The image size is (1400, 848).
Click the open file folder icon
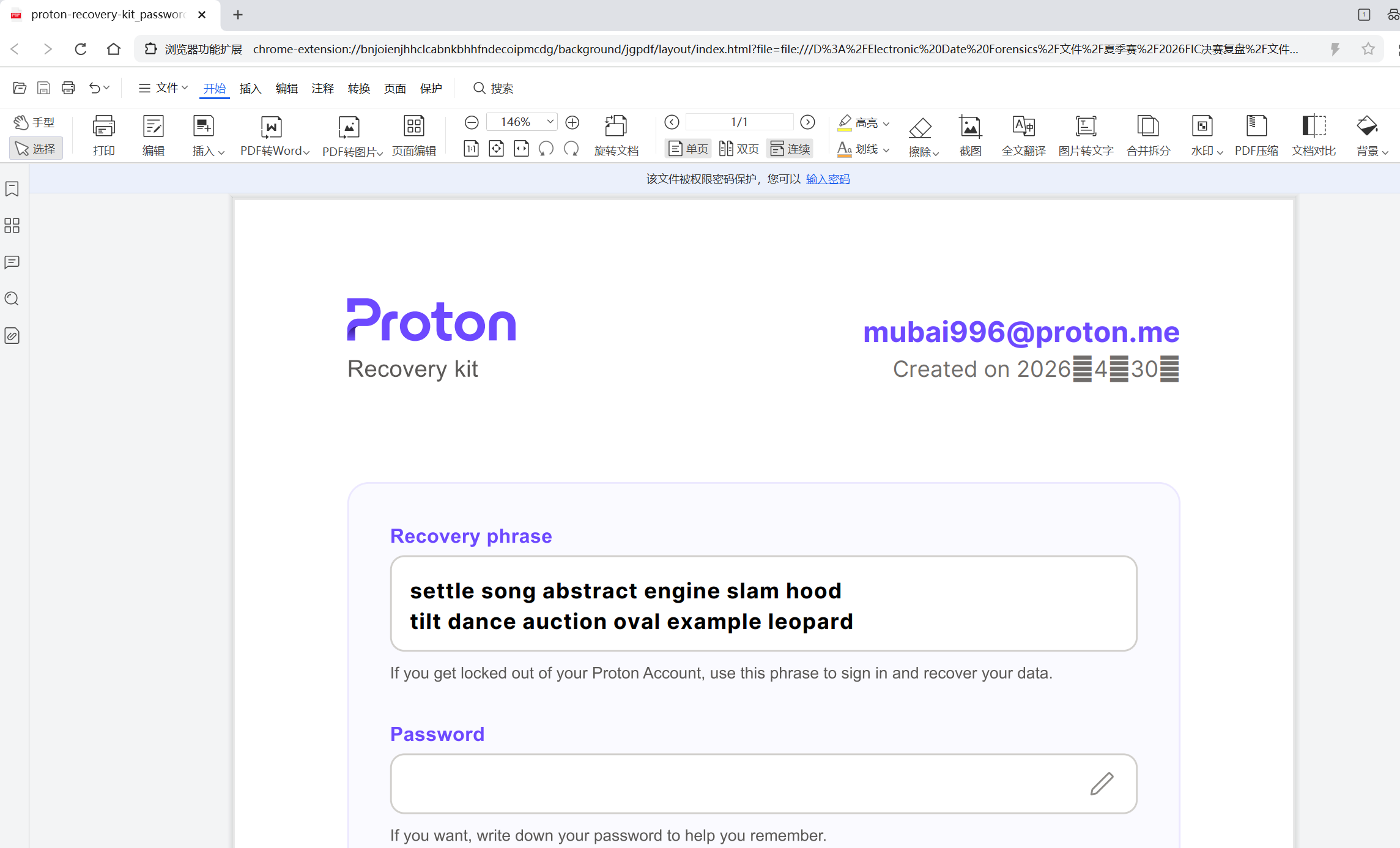20,88
